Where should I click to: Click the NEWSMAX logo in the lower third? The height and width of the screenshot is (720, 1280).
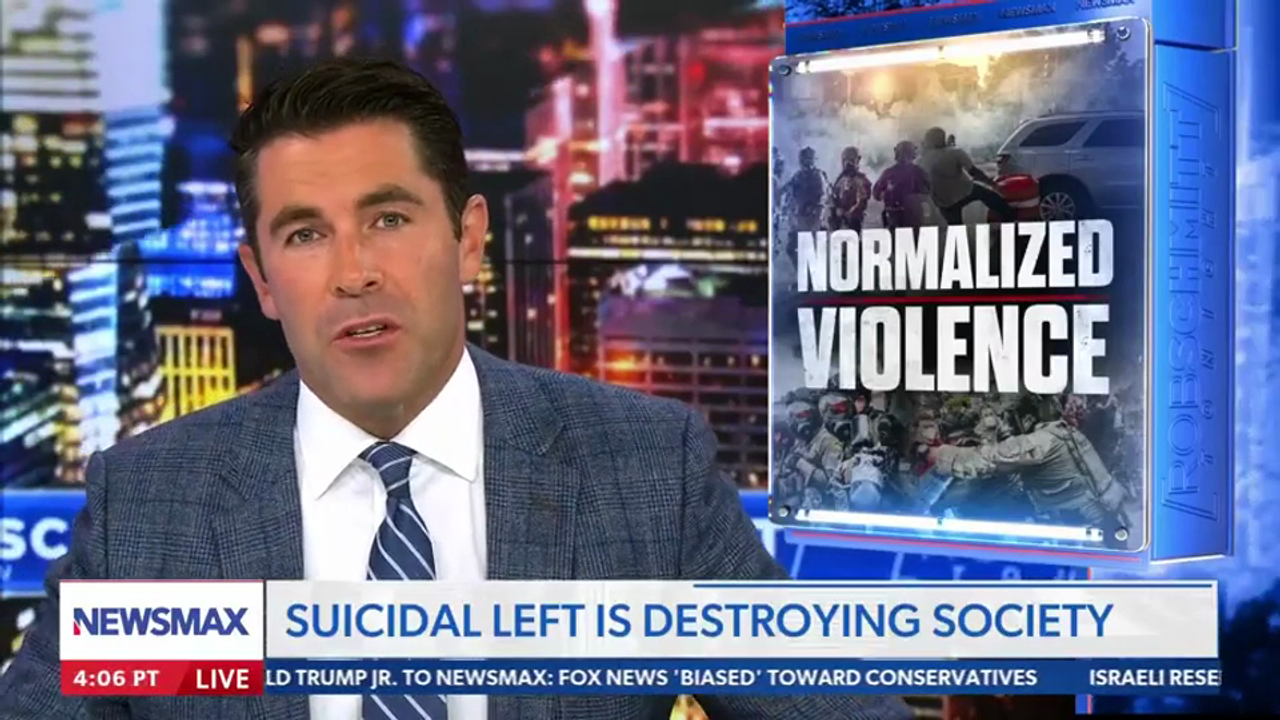(x=161, y=621)
